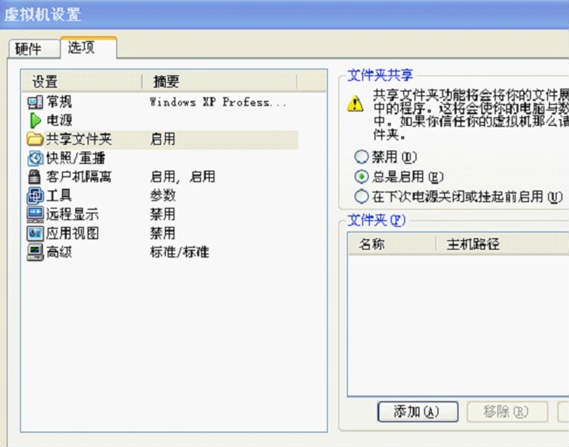
Task: Switch to the 硬件 tab
Action: tap(34, 48)
